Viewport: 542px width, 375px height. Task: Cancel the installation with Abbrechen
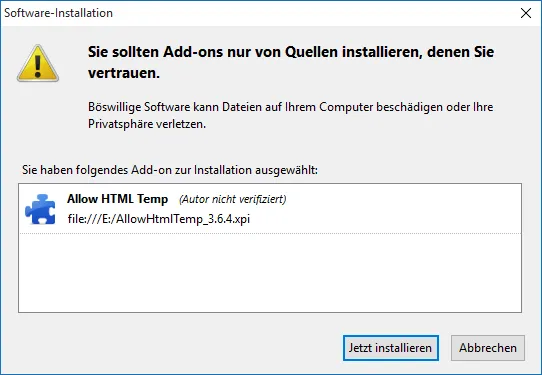[488, 348]
